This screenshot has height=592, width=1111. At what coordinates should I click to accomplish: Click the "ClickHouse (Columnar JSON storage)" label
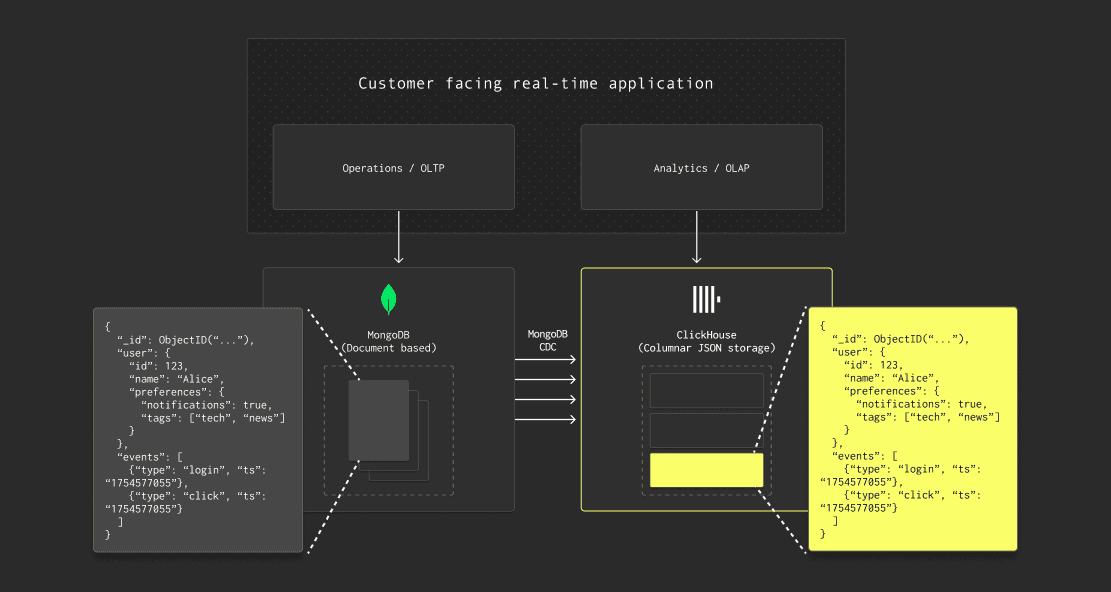(706, 341)
